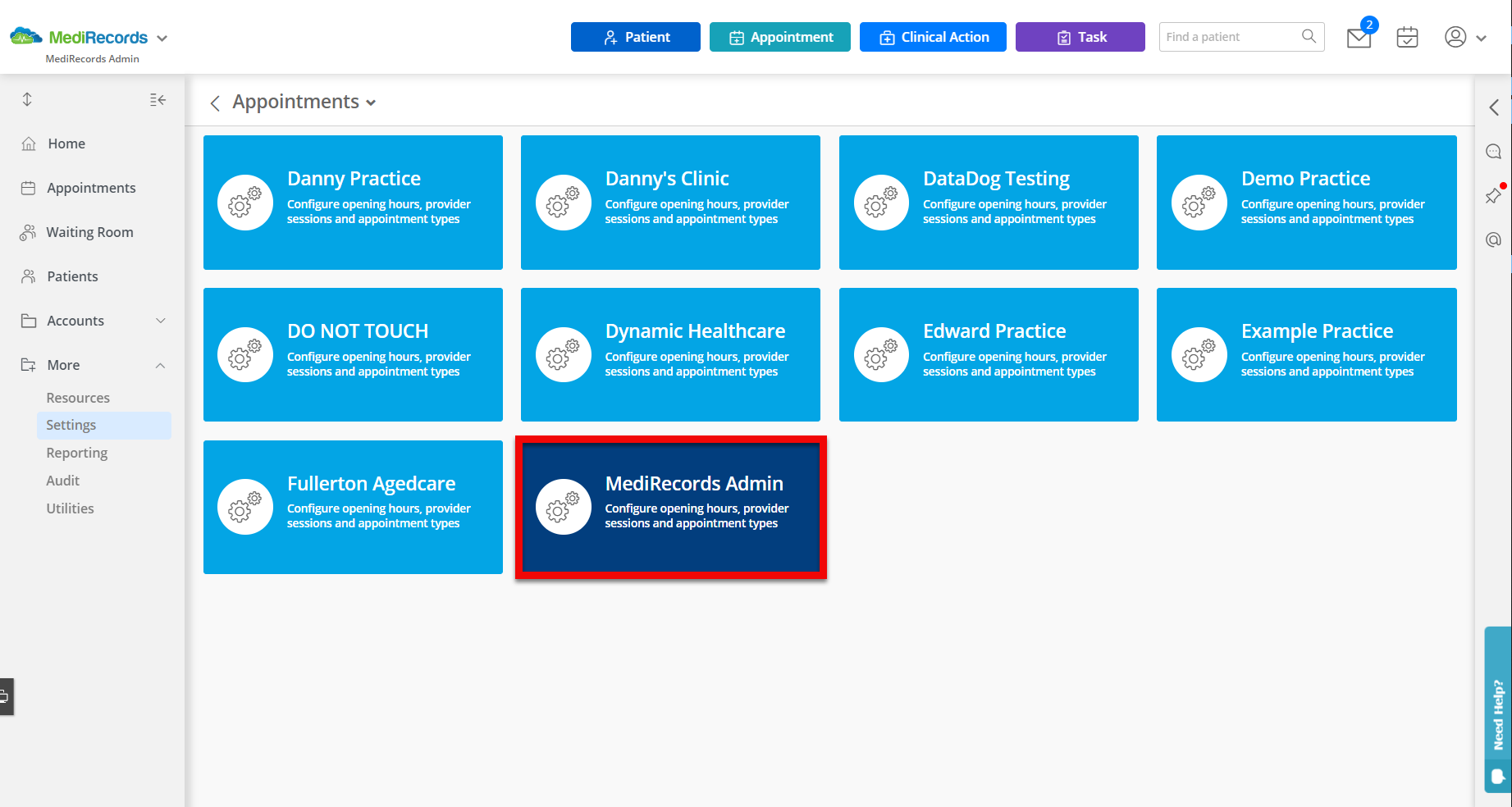Open the MediRecords Admin card title
This screenshot has width=1512, height=807.
pos(694,484)
